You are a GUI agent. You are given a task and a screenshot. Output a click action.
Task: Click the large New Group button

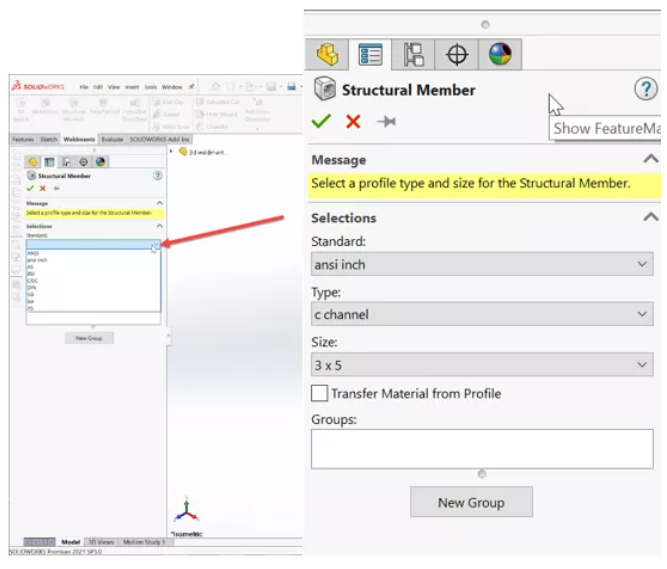pyautogui.click(x=471, y=502)
